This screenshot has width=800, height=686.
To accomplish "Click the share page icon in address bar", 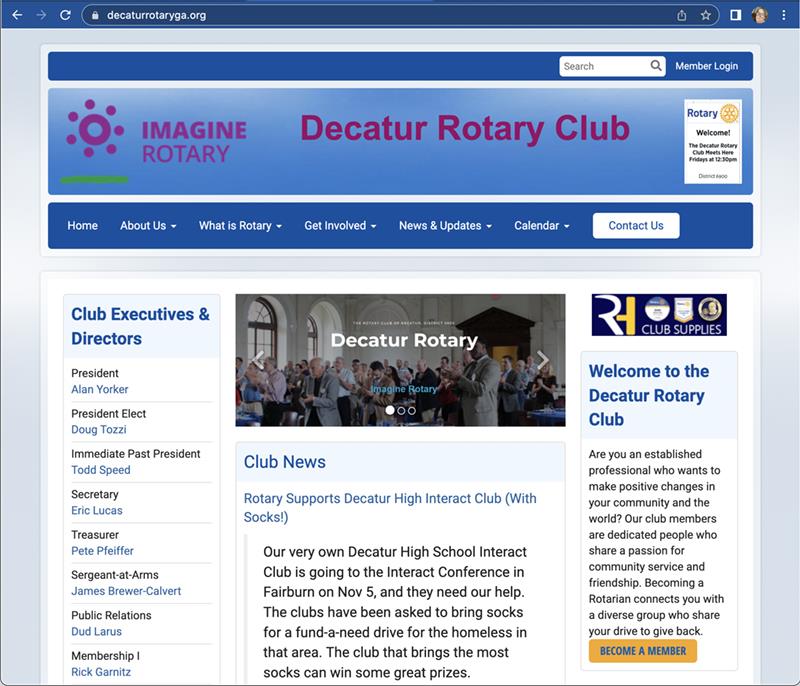I will [x=682, y=15].
